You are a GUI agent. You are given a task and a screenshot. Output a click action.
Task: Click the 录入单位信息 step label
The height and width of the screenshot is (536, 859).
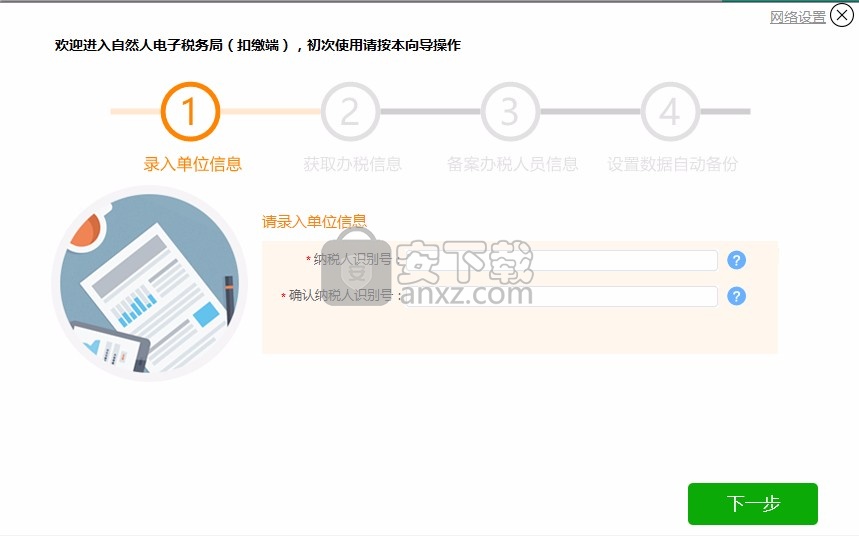pyautogui.click(x=192, y=164)
